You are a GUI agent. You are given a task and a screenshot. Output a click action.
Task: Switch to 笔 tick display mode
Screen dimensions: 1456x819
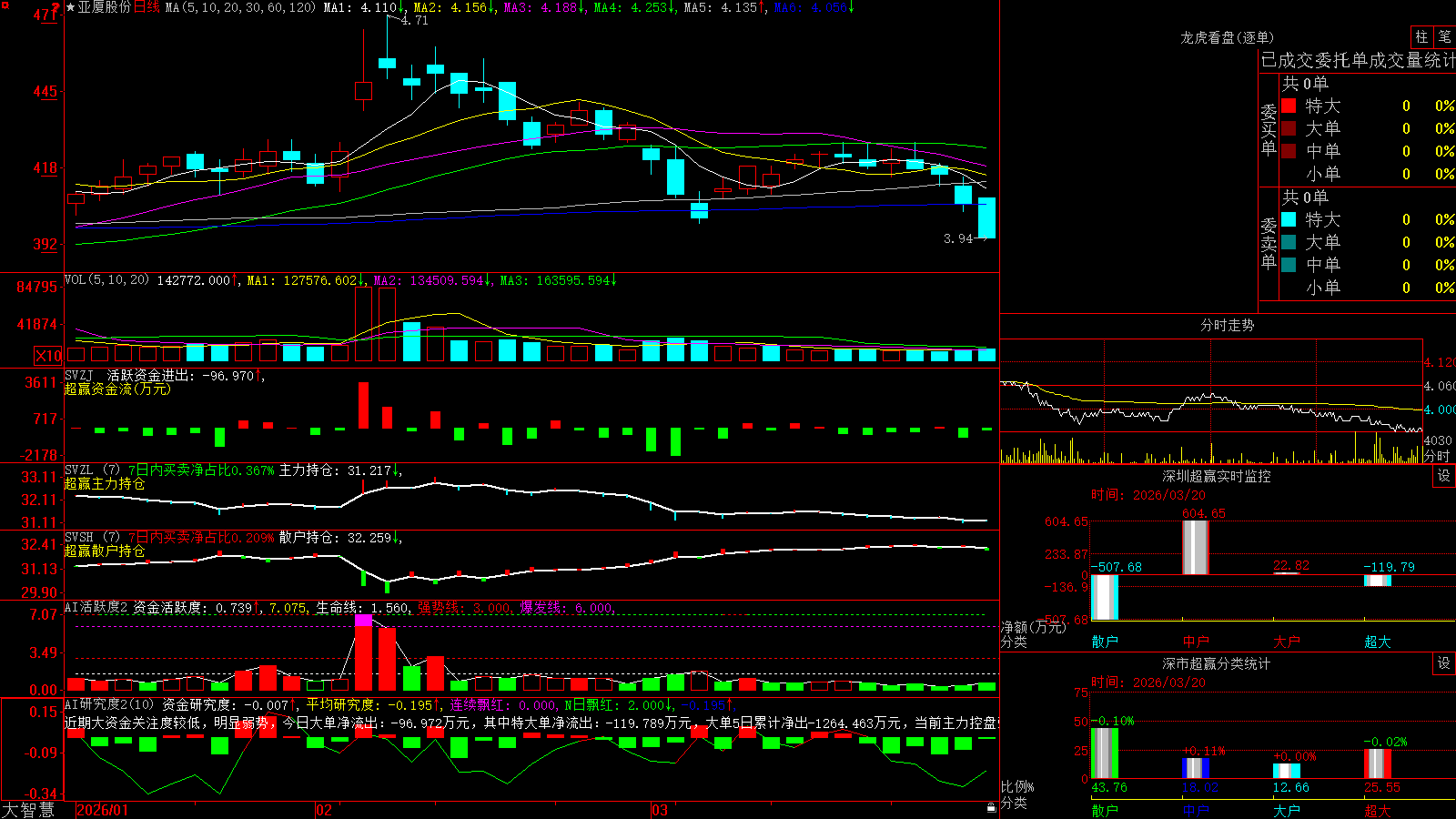1444,36
